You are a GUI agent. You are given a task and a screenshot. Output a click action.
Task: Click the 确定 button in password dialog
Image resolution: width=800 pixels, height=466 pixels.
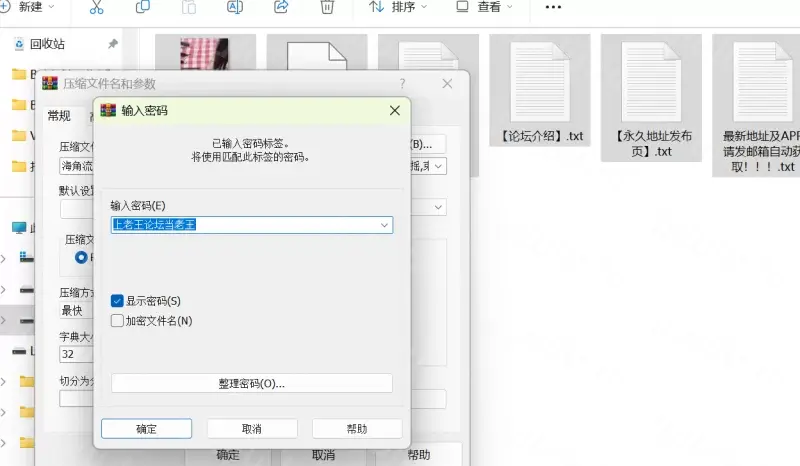[146, 429]
